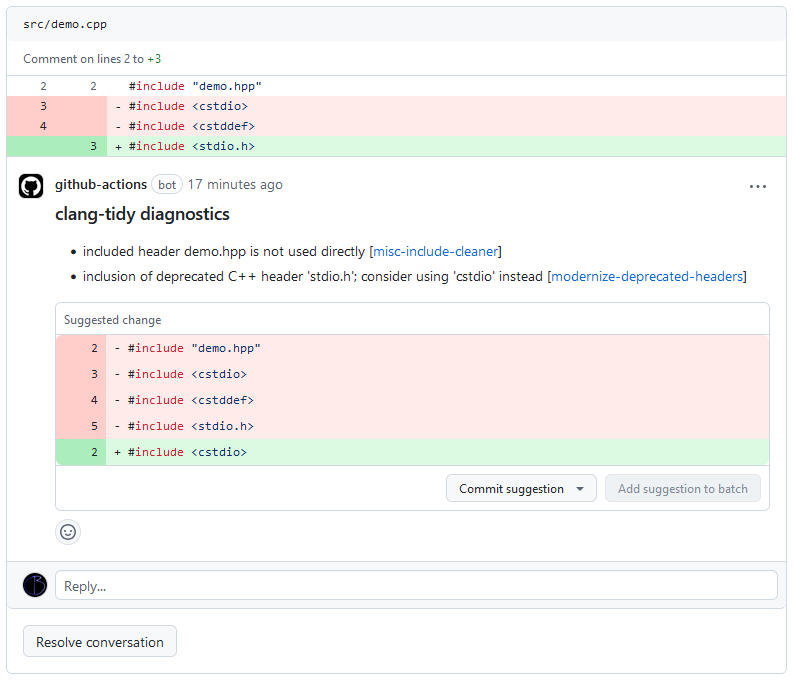Click suggested change line number 5

click(94, 426)
